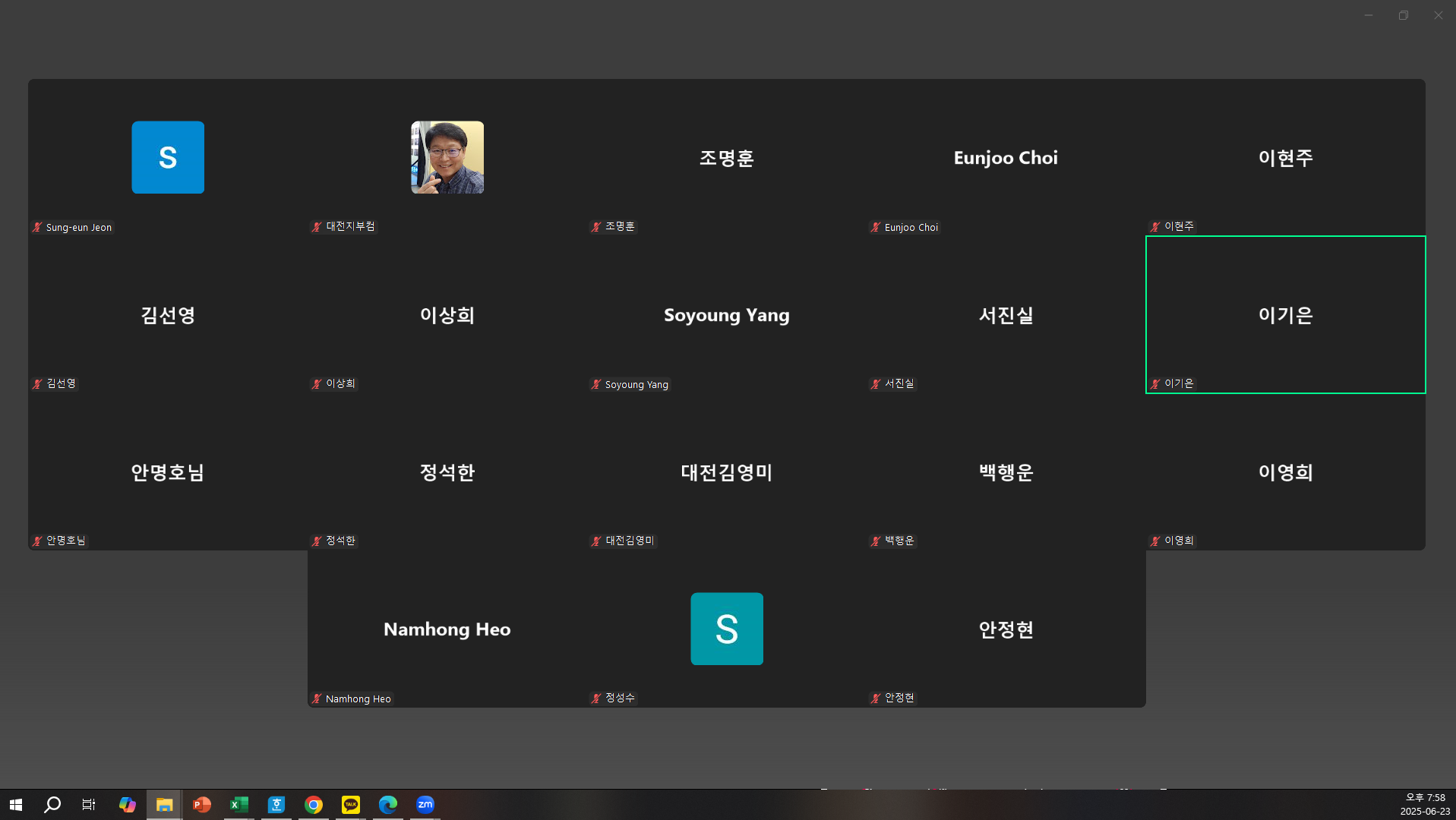Viewport: 1456px width, 820px height.
Task: Select the 대전김영미 participant tile name
Action: [x=727, y=472]
